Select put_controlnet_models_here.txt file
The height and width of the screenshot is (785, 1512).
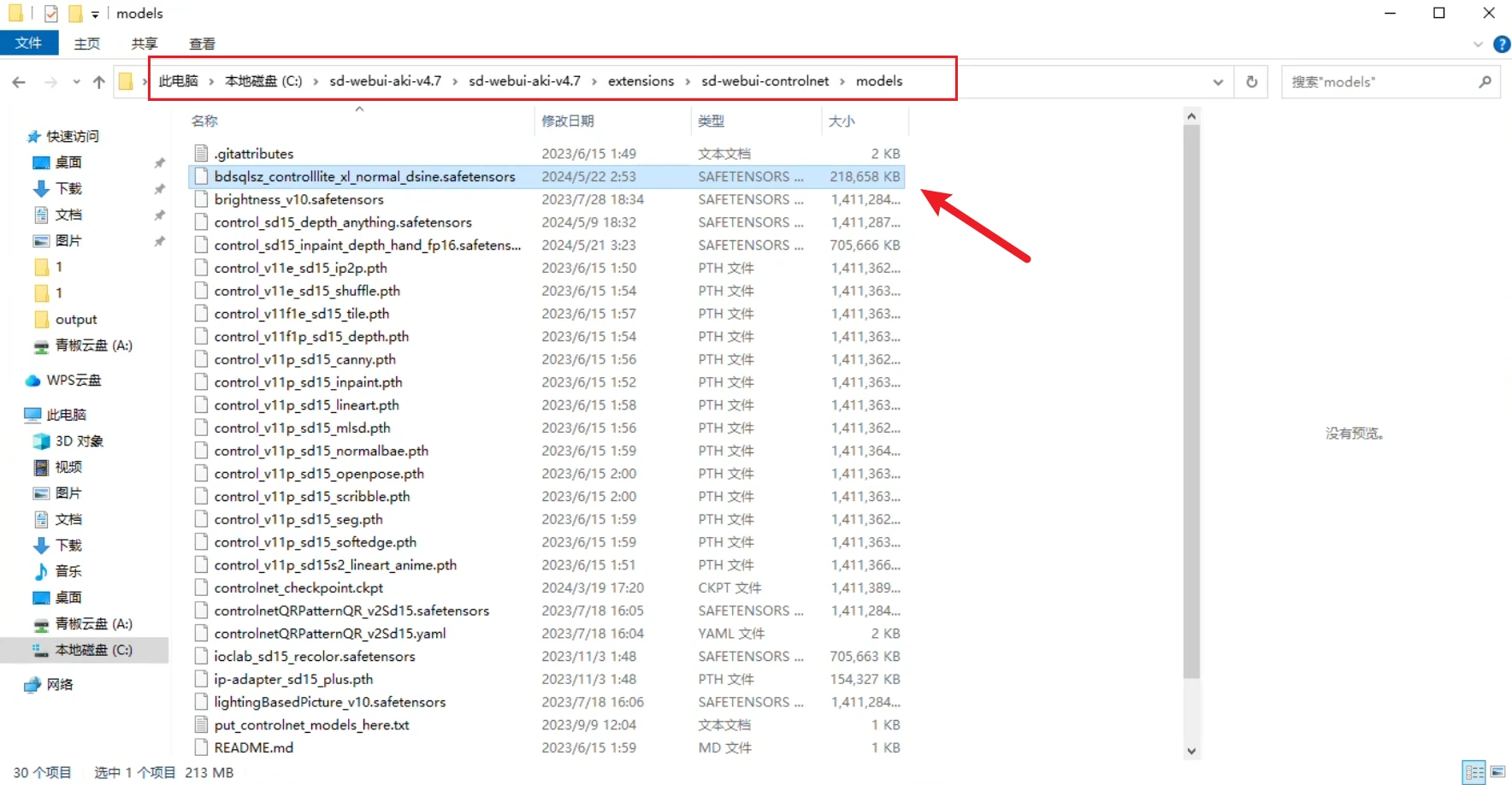point(311,725)
